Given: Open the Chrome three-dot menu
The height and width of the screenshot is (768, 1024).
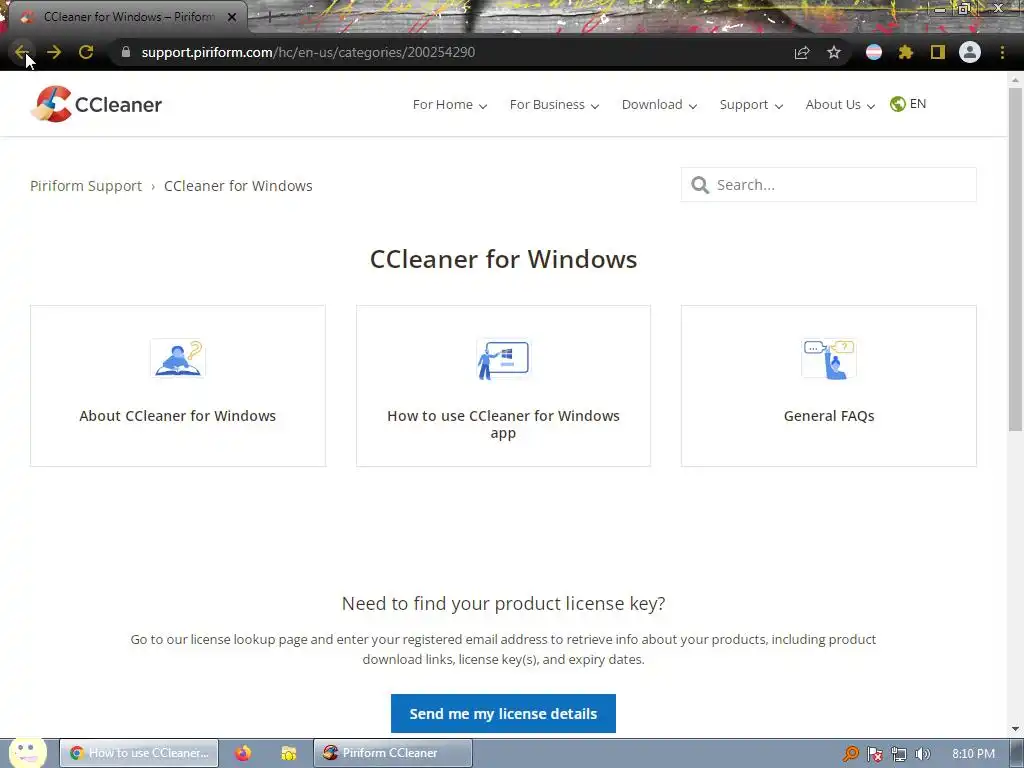Looking at the screenshot, I should 1002,52.
